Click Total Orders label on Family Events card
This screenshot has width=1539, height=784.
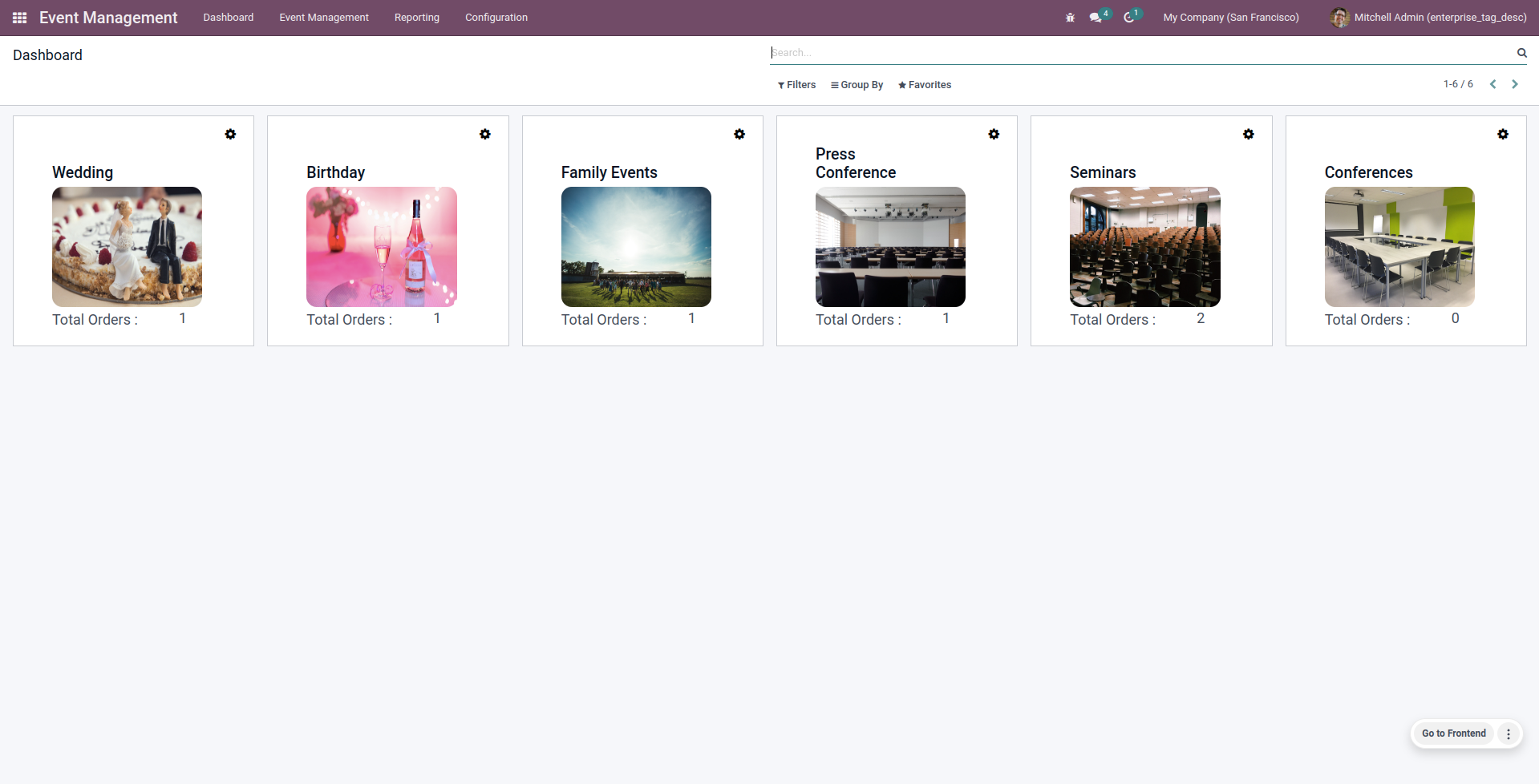pyautogui.click(x=604, y=320)
